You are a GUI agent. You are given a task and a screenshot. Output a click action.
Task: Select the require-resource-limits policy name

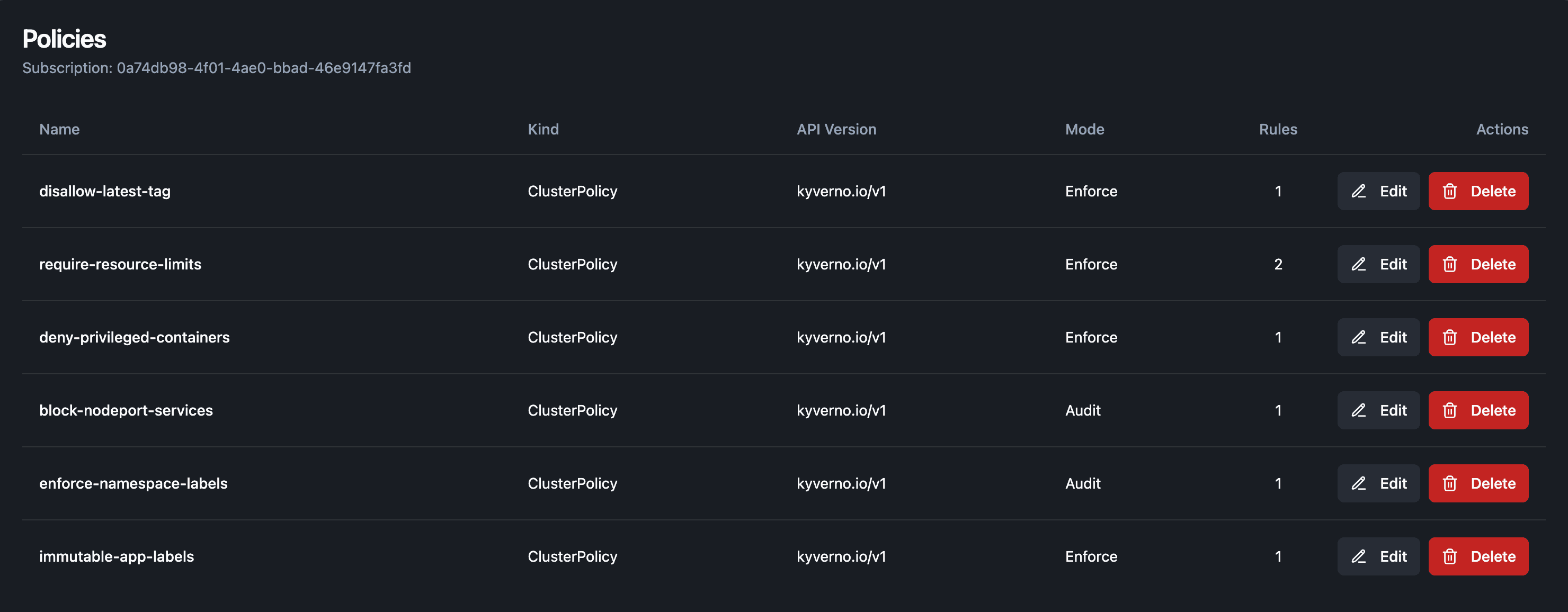click(120, 264)
